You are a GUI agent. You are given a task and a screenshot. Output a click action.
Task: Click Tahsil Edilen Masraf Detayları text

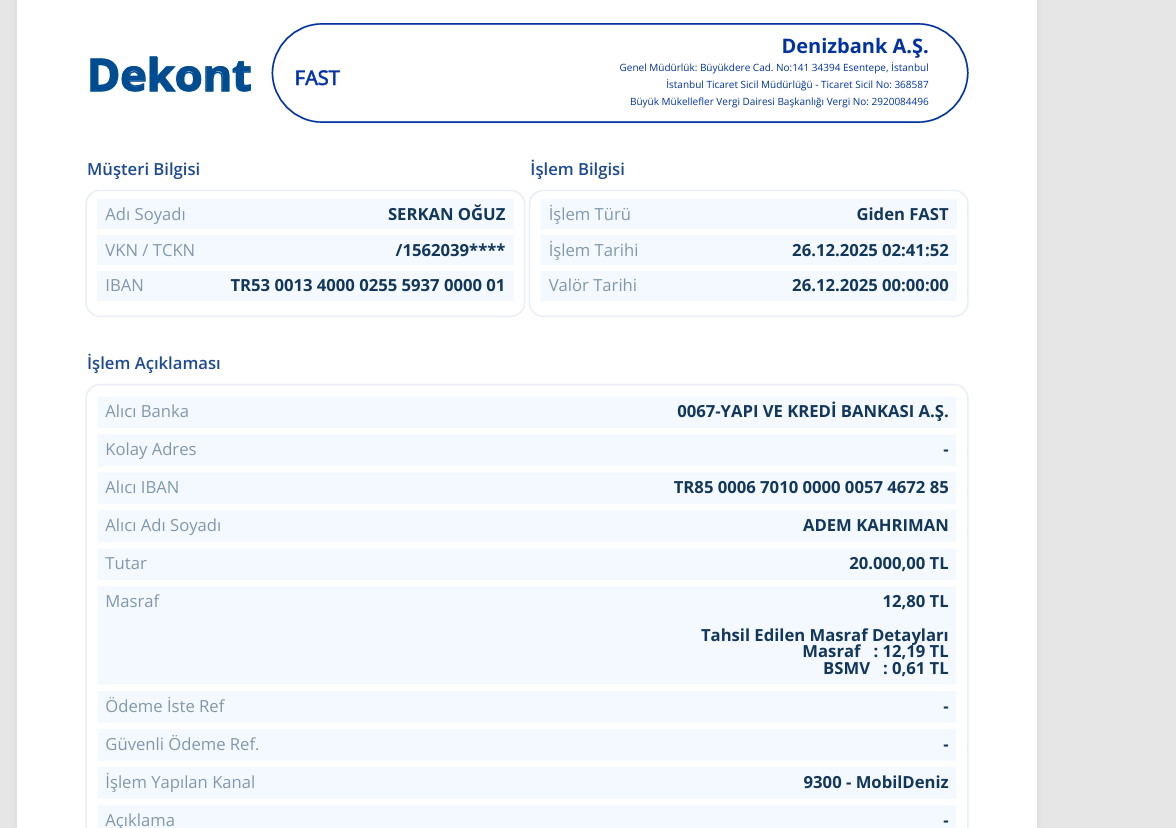point(824,635)
